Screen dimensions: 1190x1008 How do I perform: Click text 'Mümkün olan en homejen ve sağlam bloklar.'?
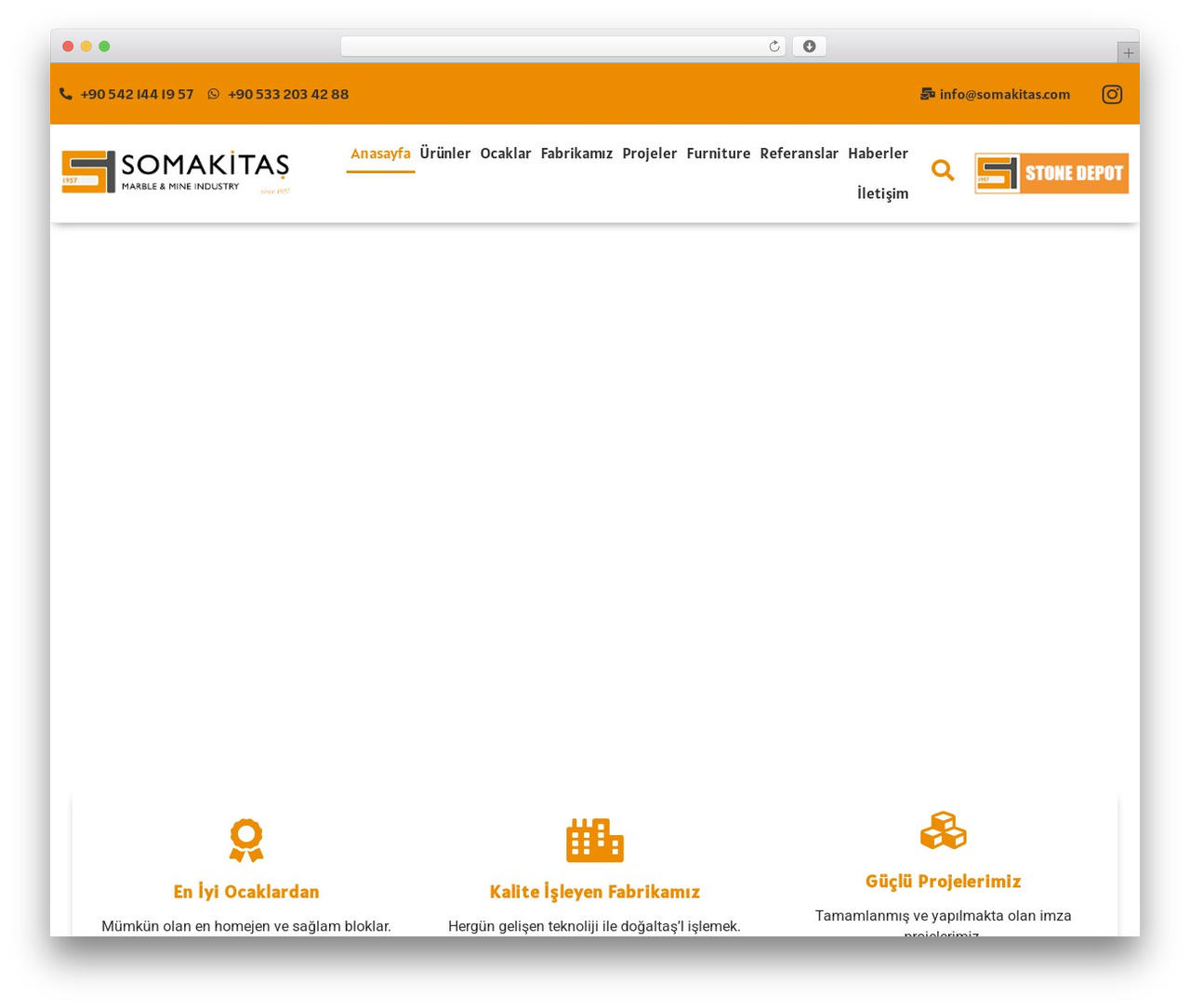point(246,926)
